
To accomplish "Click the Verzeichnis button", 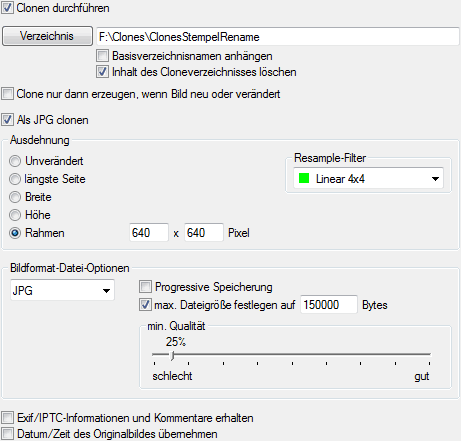I will 47,36.
